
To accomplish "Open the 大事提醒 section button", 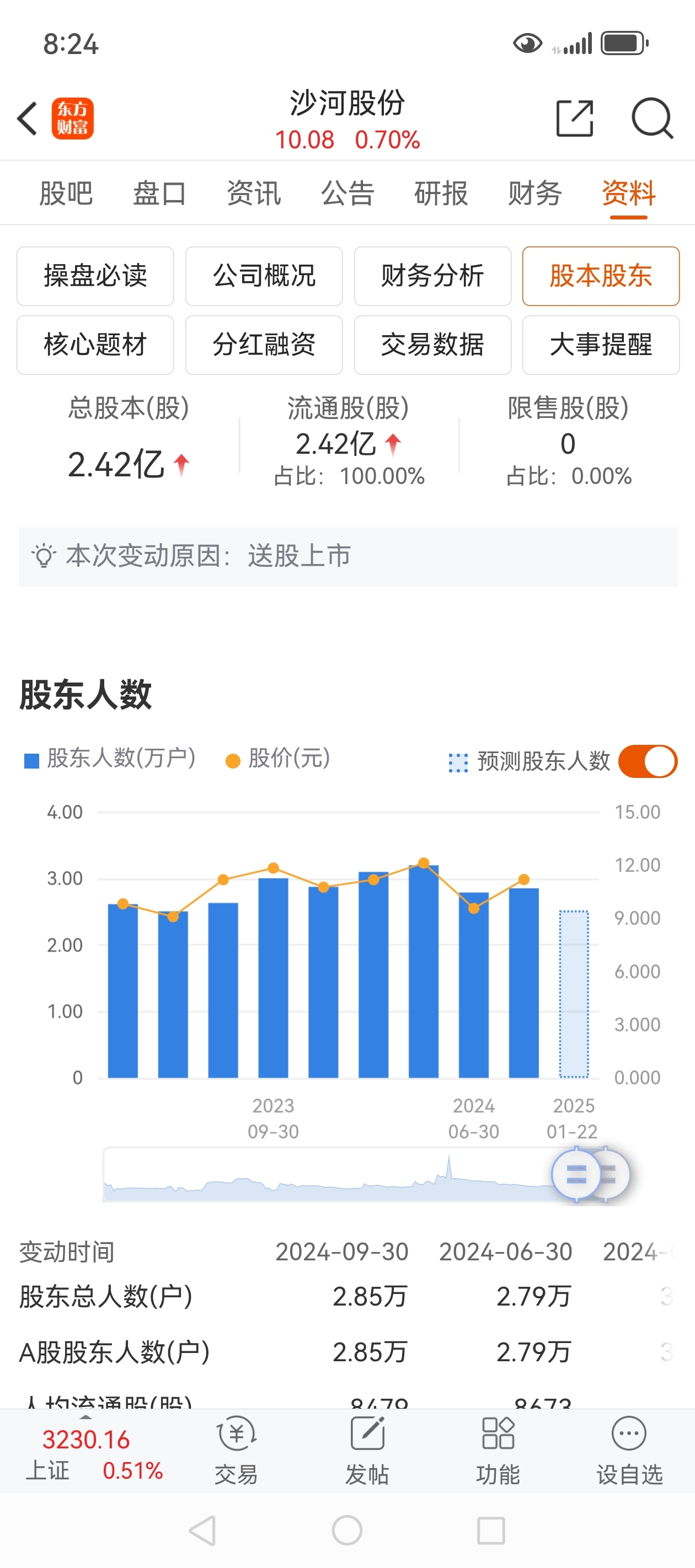I will point(601,345).
